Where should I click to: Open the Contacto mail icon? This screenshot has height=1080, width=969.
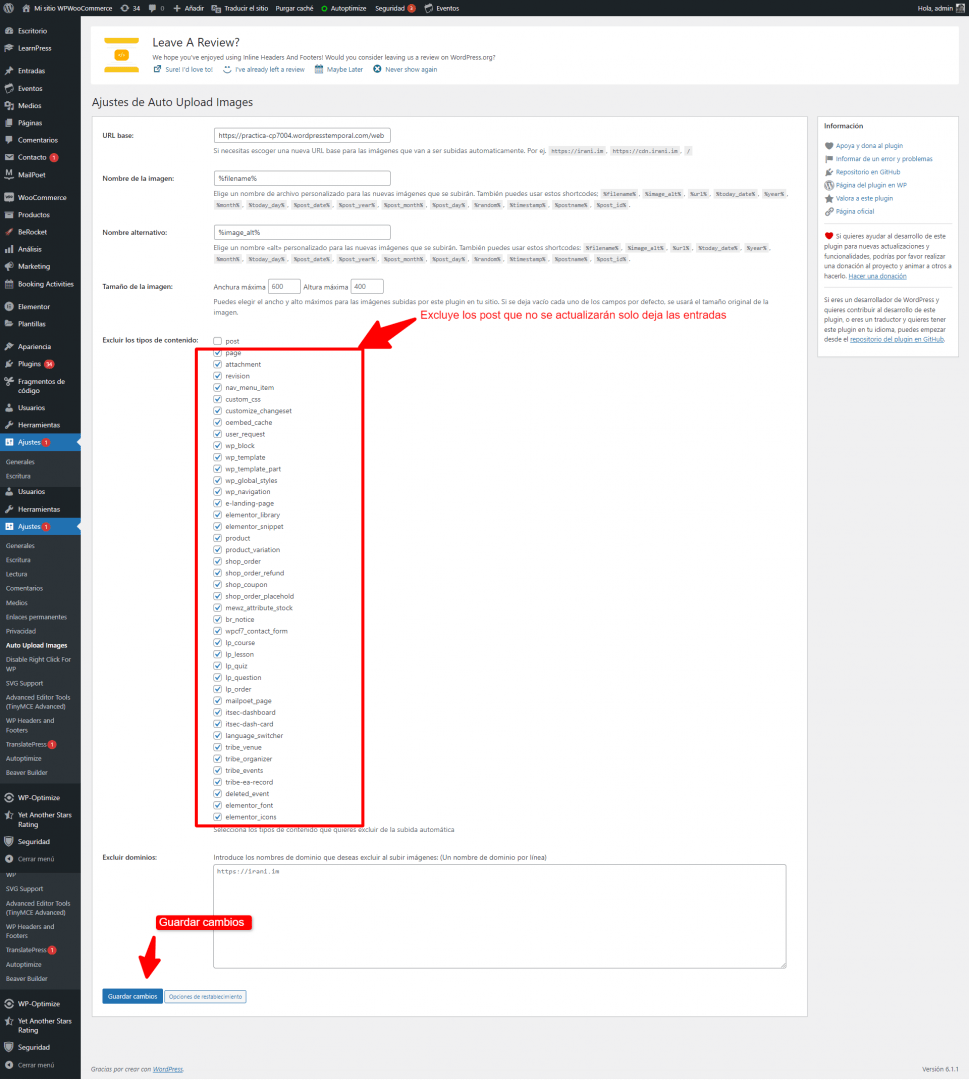9,157
